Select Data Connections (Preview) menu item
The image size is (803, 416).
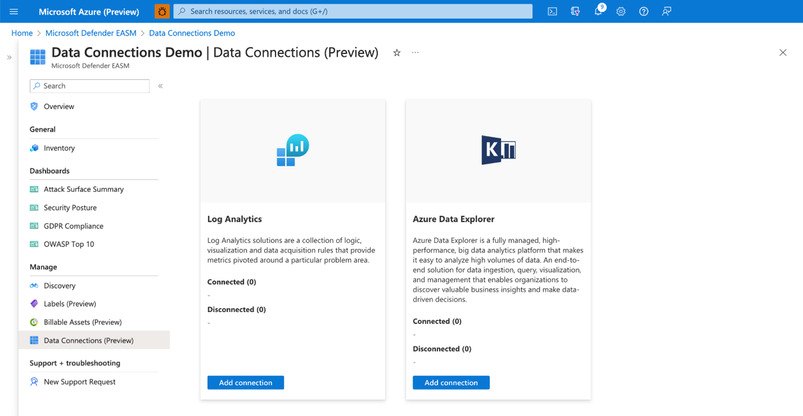(94, 340)
